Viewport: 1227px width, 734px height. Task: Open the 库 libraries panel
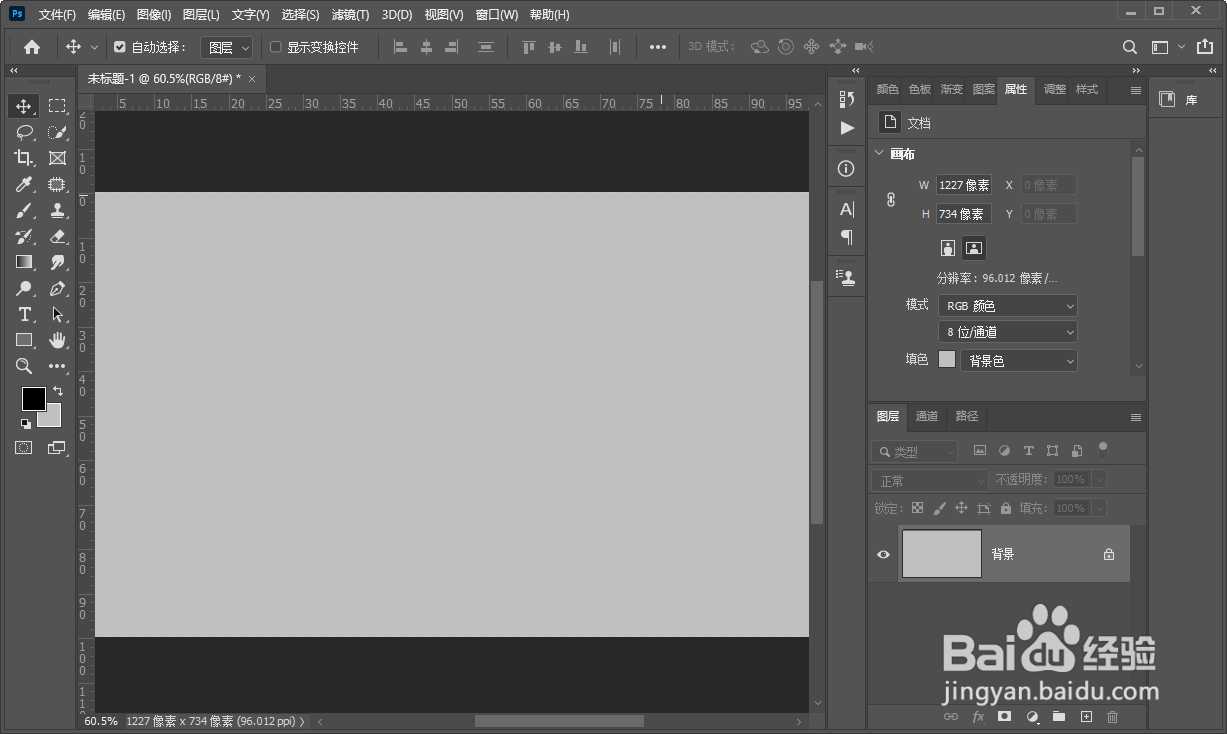tap(1177, 100)
